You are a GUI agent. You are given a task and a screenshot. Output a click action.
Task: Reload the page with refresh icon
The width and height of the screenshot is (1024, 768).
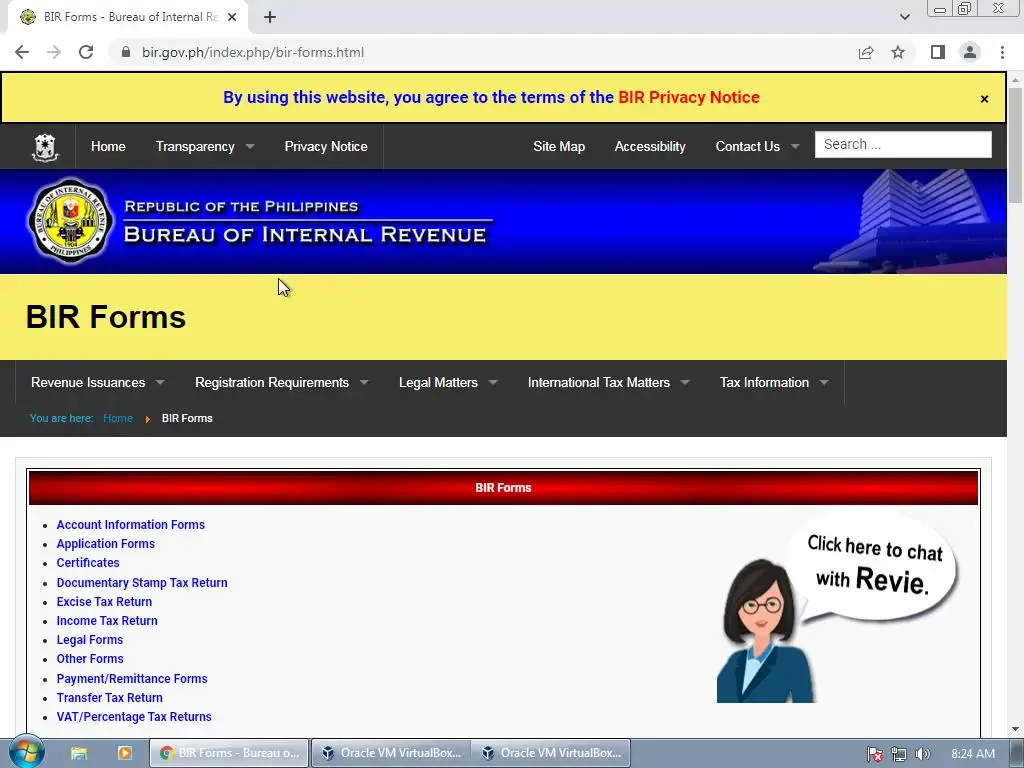coord(86,52)
